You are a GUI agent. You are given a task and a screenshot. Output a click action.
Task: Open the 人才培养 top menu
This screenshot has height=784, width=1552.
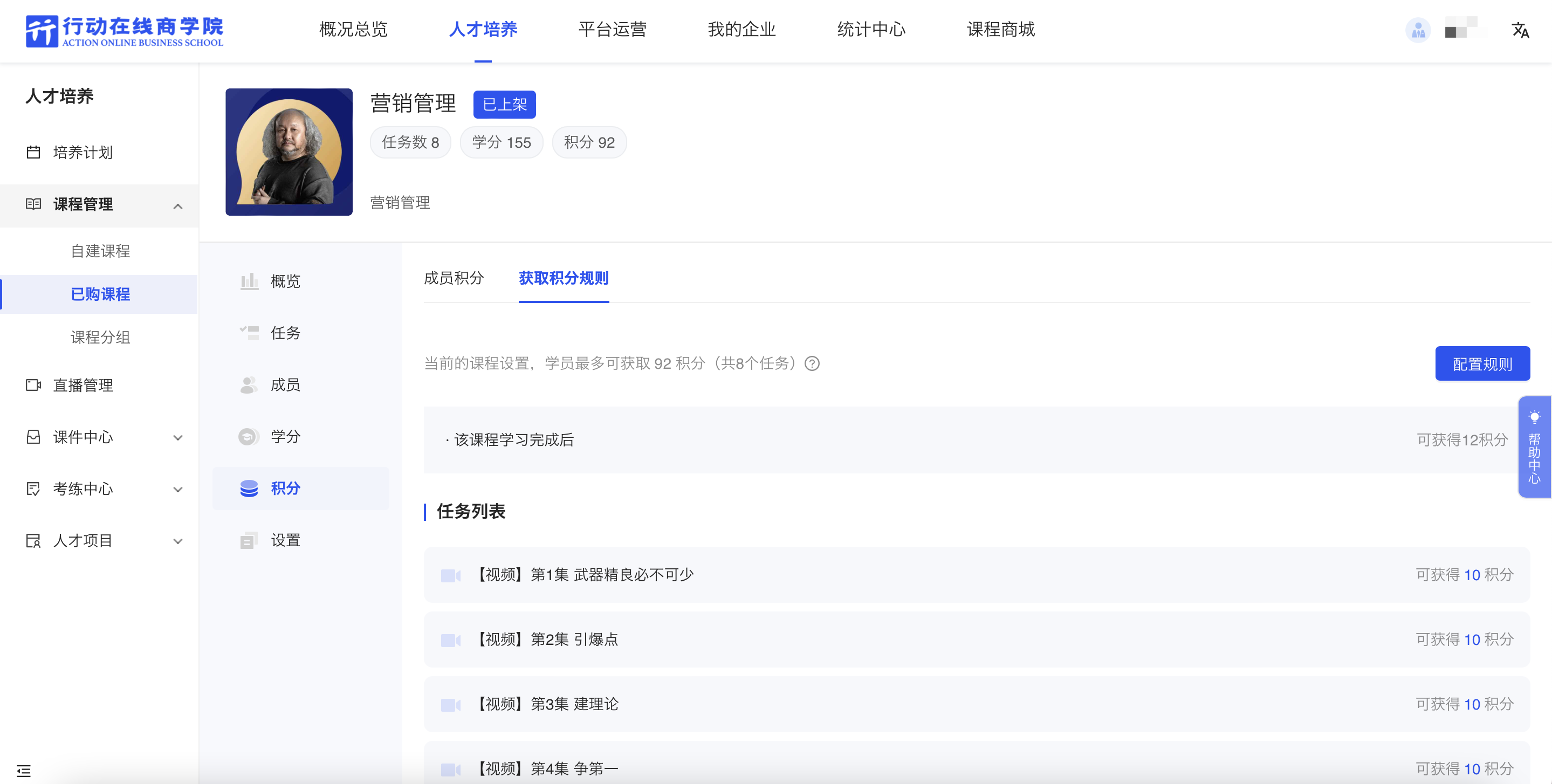coord(483,29)
